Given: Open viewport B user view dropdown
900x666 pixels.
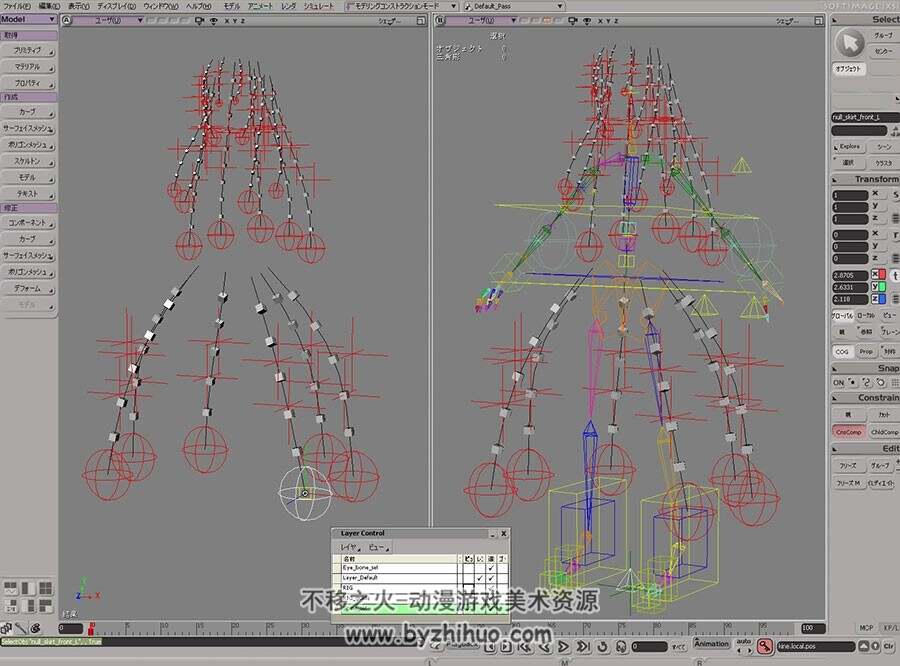Looking at the screenshot, I should pos(482,21).
